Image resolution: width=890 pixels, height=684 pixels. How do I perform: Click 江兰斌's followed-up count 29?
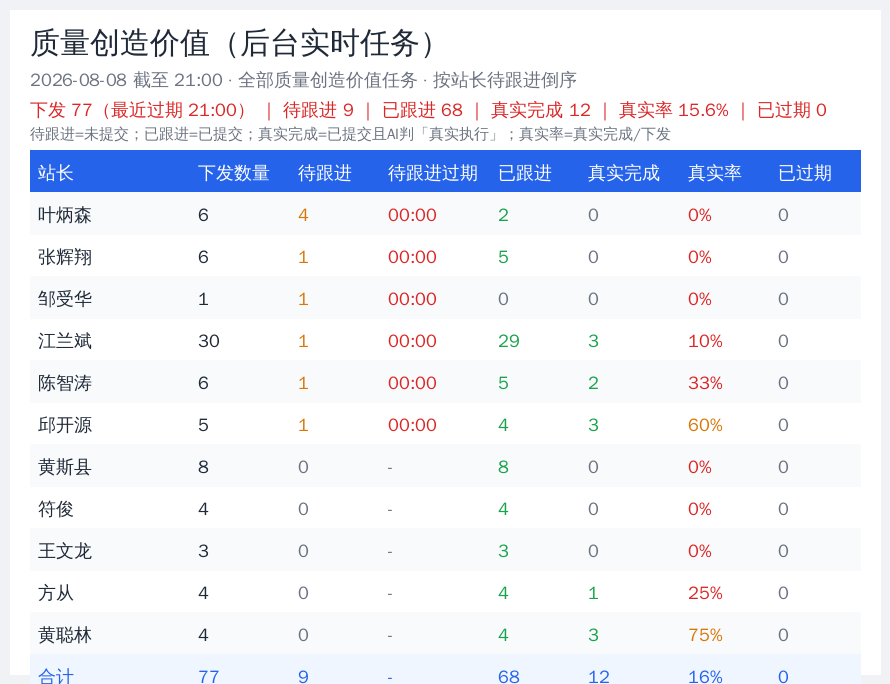point(509,341)
